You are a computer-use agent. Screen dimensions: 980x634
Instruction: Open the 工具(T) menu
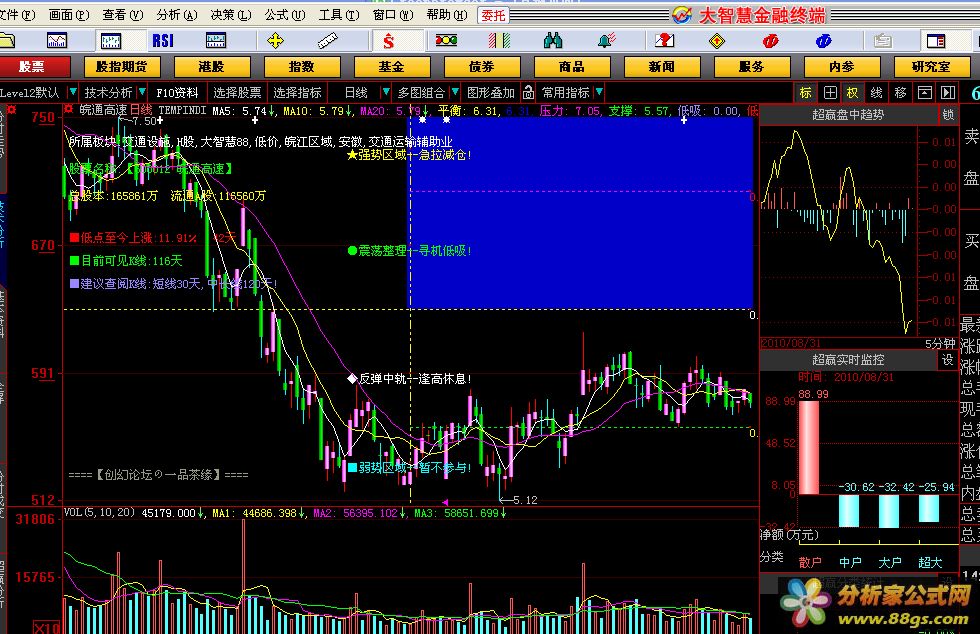coord(339,14)
